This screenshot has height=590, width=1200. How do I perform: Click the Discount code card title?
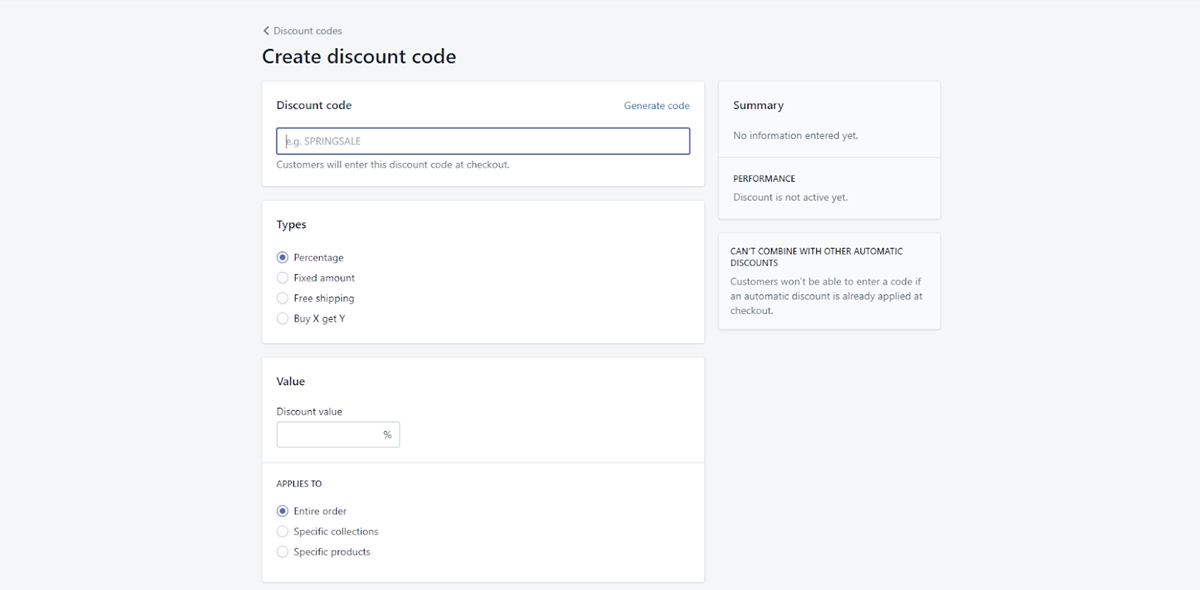point(314,105)
